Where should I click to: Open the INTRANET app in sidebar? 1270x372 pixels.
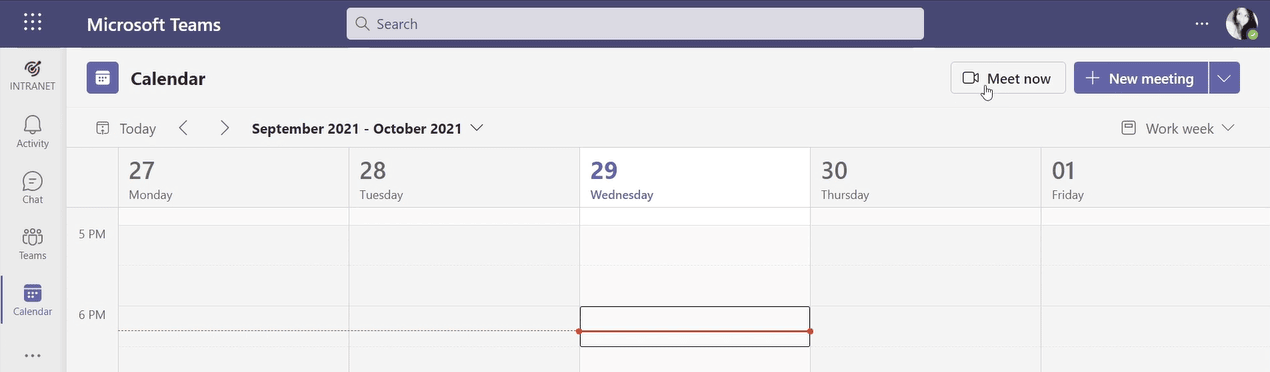click(32, 75)
